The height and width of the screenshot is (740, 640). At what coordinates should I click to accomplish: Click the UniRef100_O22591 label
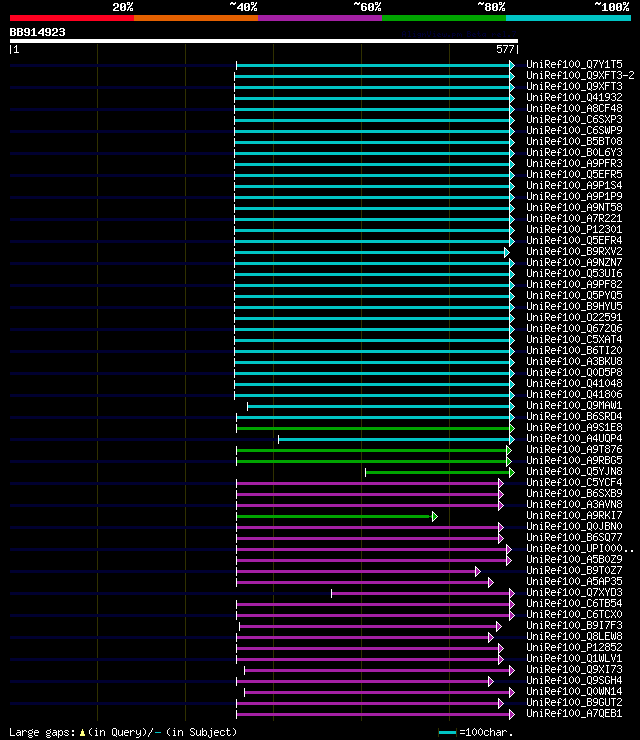(x=574, y=317)
